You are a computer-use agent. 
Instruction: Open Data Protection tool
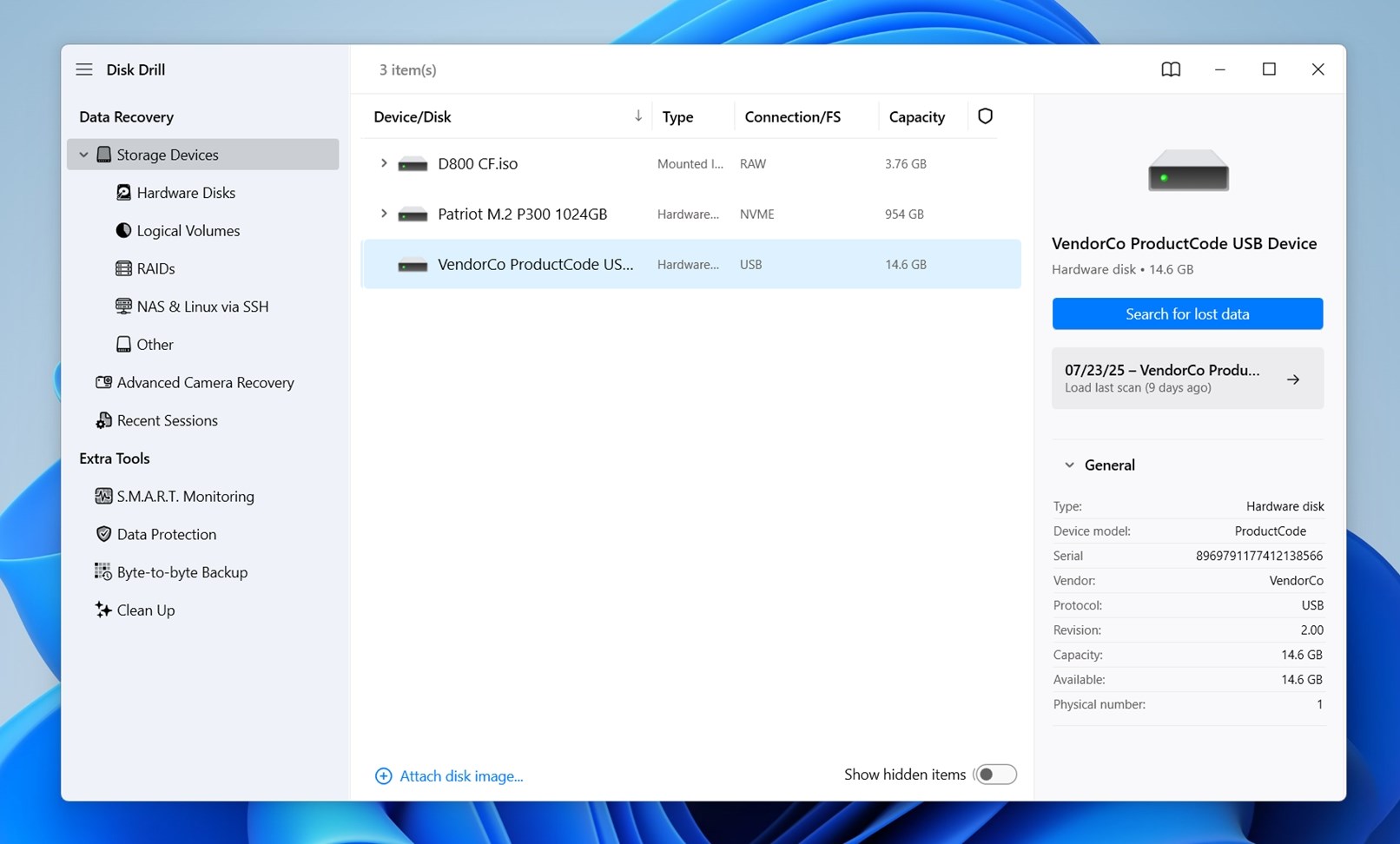[167, 535]
